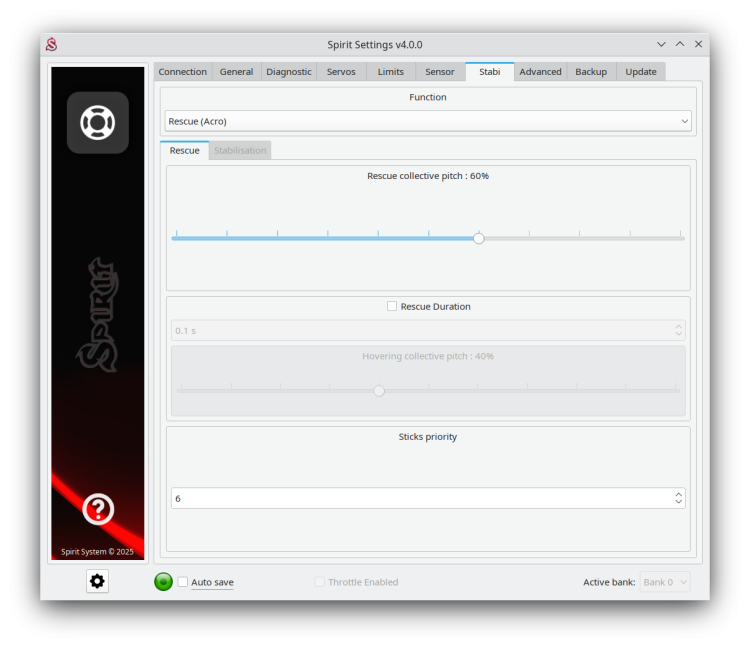Open settings with the gear icon
This screenshot has height=648, width=750.
[97, 581]
